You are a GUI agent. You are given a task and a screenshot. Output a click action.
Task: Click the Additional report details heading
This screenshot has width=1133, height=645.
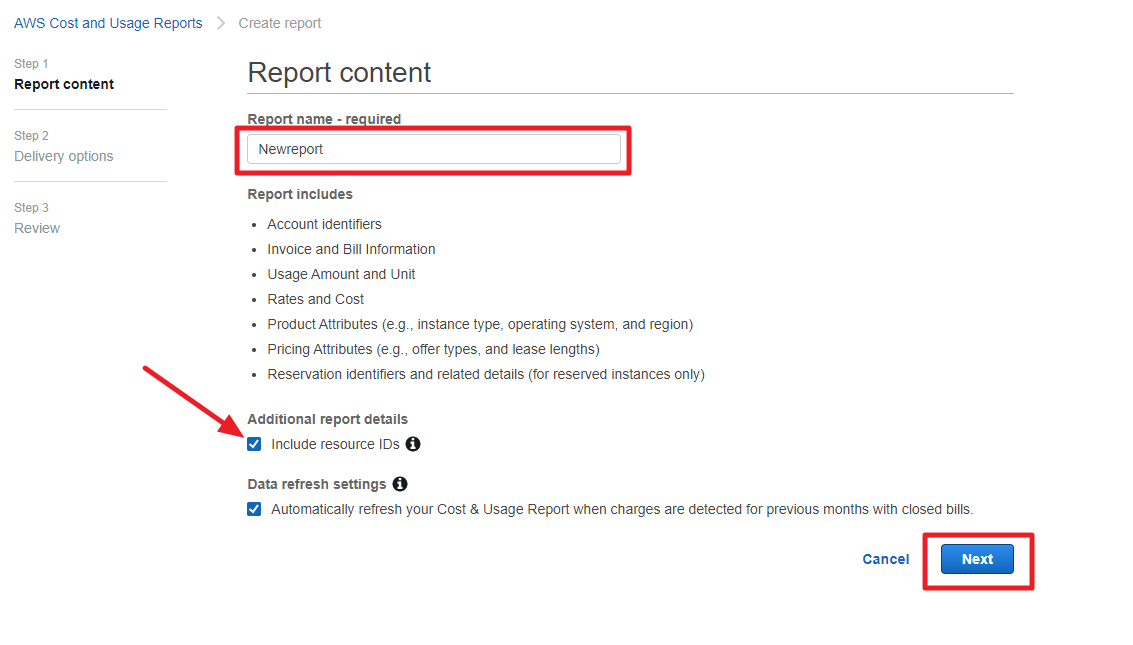(327, 419)
